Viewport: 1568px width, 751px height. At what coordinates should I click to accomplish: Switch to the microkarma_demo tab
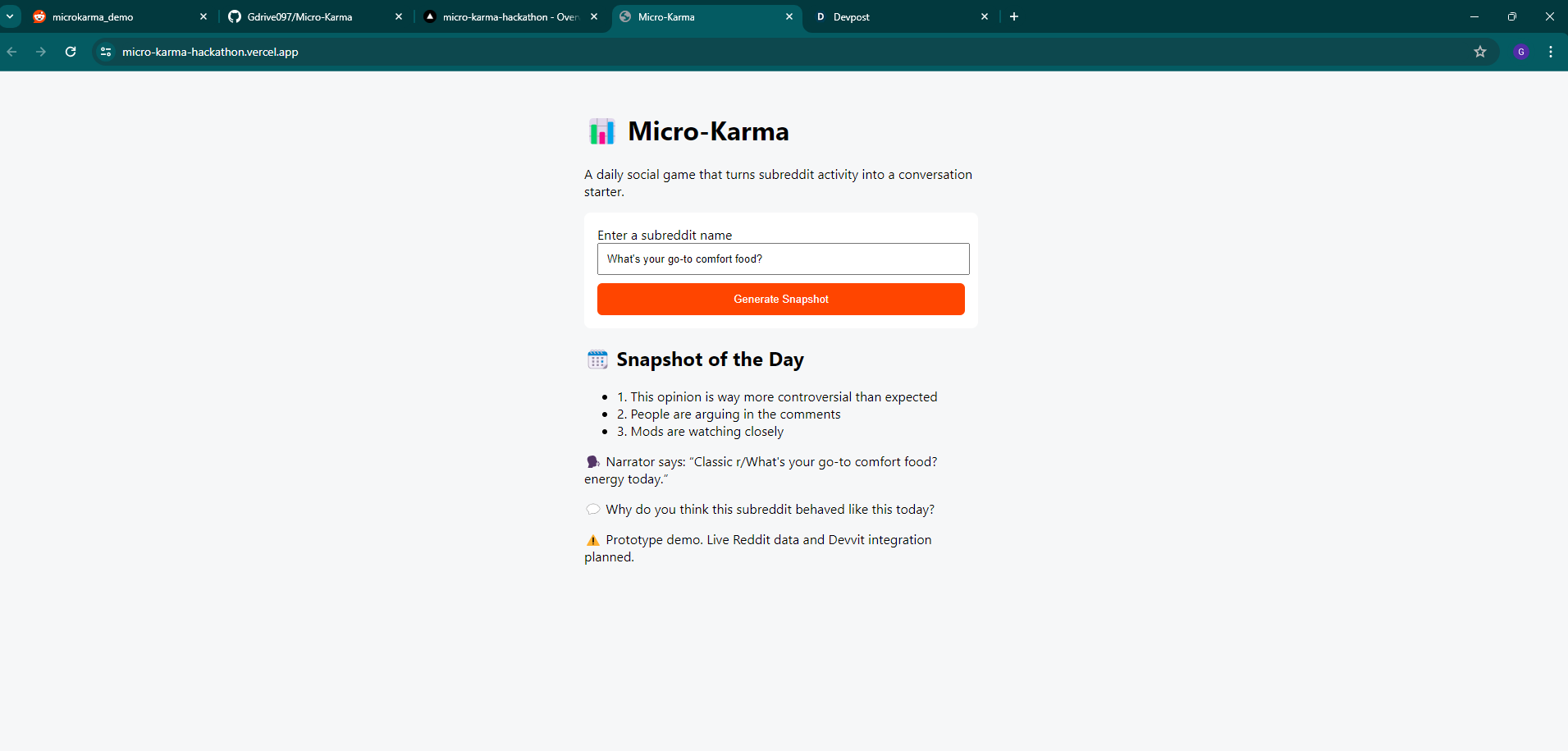(x=121, y=16)
